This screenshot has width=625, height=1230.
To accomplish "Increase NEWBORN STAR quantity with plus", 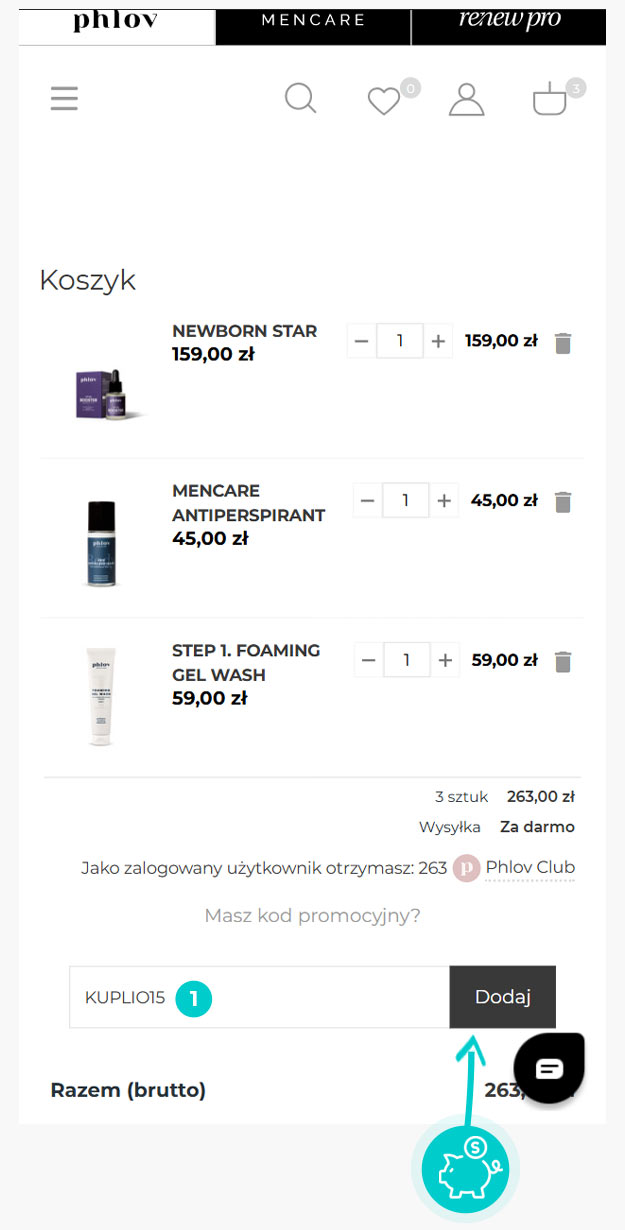I will (438, 341).
